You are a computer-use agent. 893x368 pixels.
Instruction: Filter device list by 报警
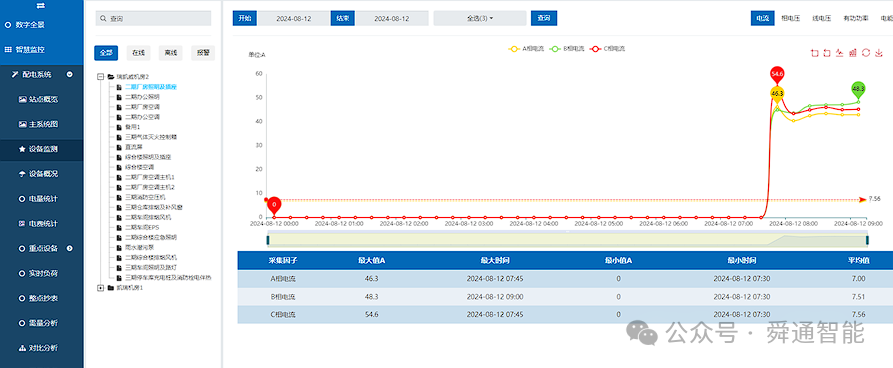coord(203,53)
